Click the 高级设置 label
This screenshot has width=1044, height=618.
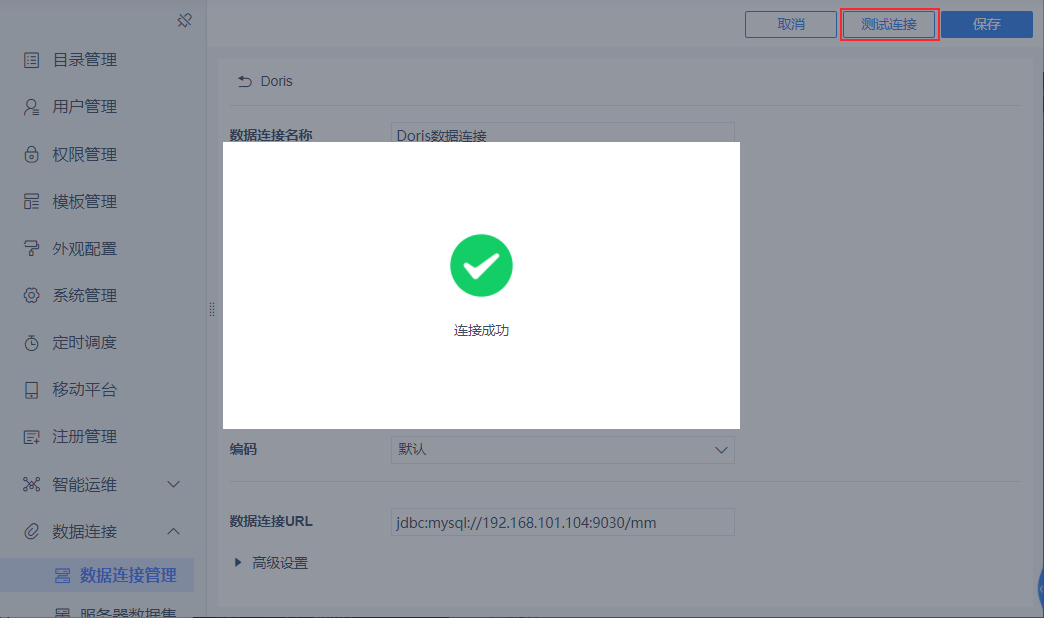[280, 563]
